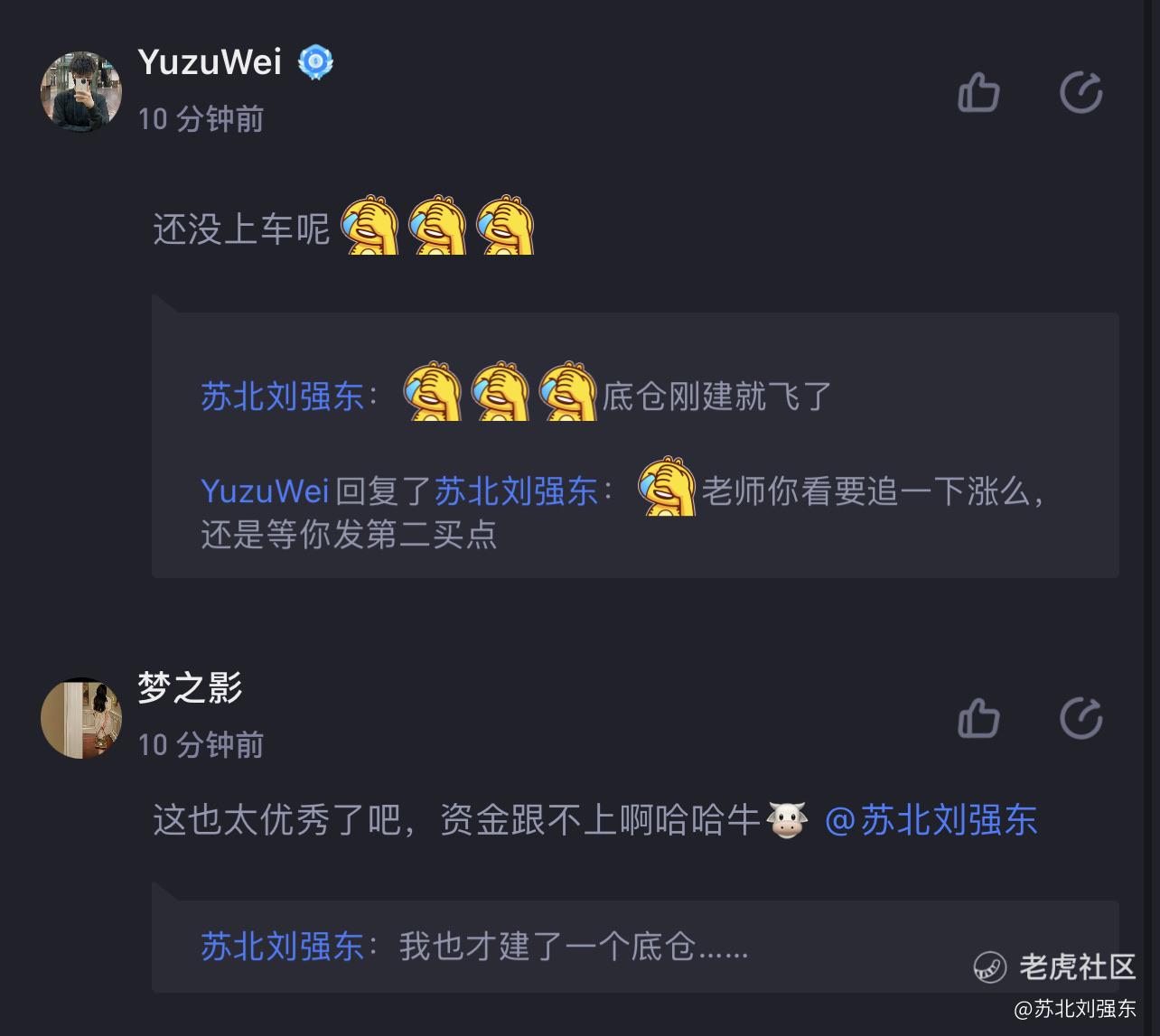Open 苏北刘强东 in first reply line
This screenshot has height=1036, width=1160.
[x=282, y=397]
